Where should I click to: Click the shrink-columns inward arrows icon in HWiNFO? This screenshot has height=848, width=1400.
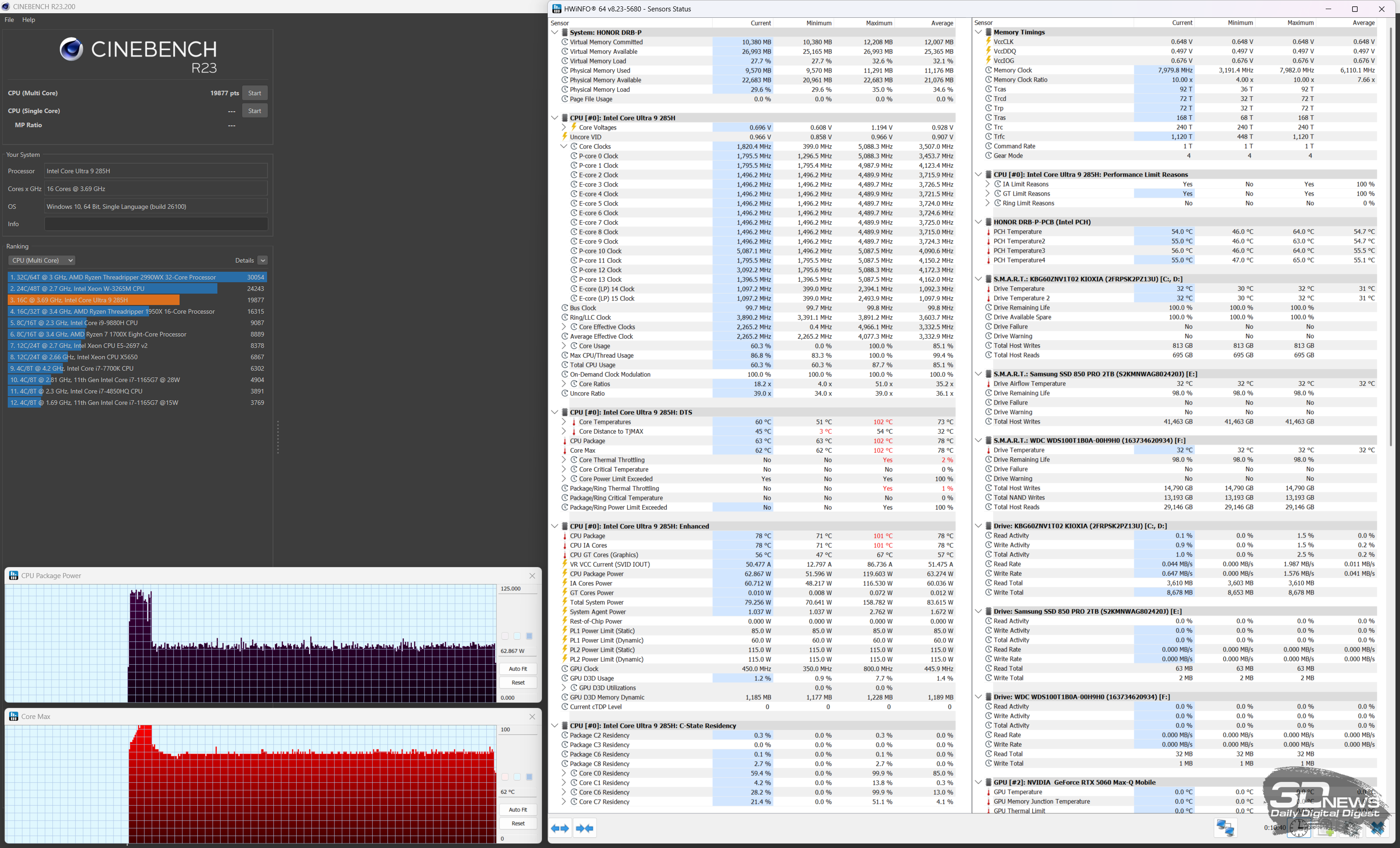coord(585,828)
